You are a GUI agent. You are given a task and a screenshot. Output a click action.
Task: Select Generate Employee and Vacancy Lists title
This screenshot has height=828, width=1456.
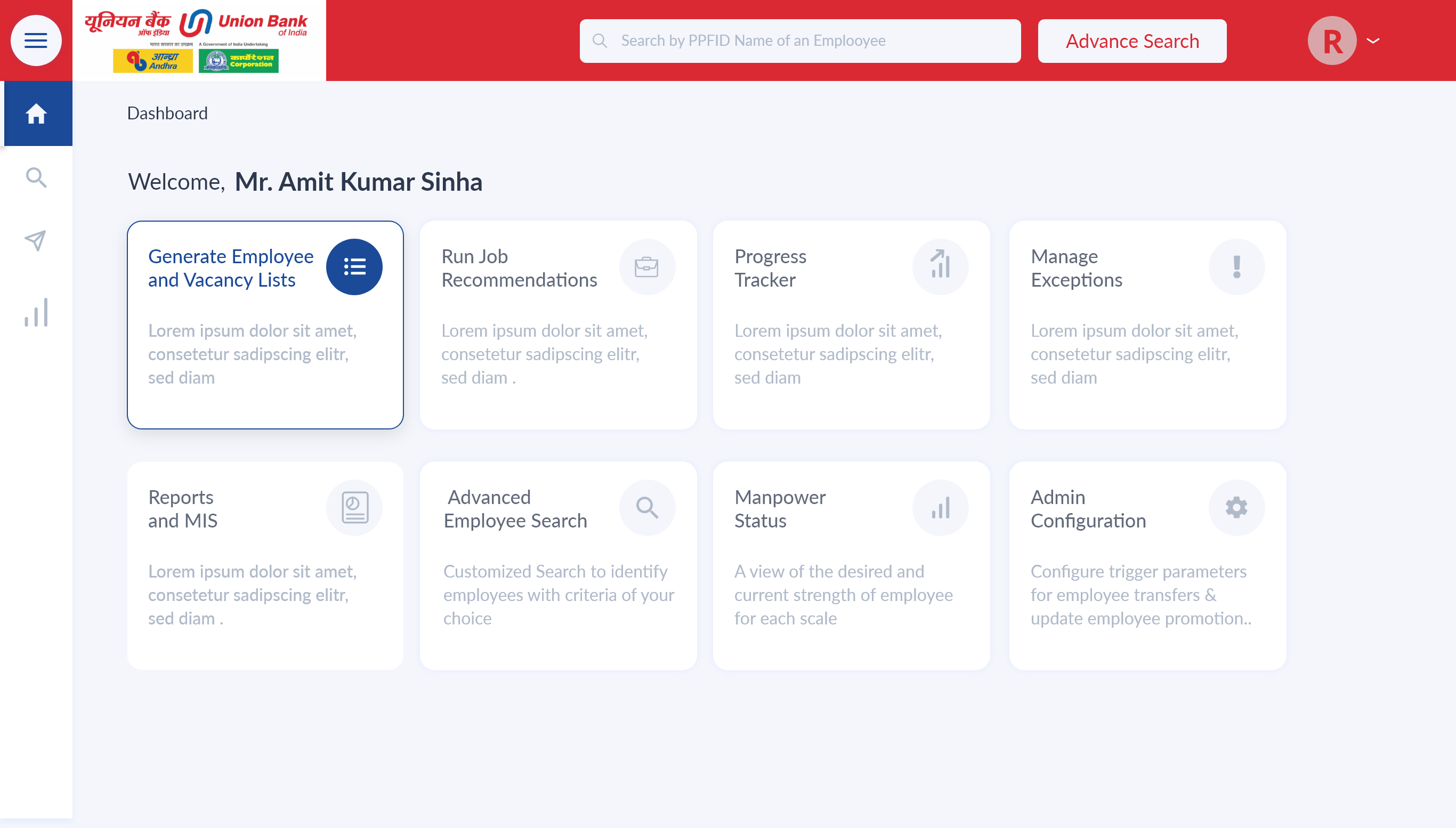(230, 268)
